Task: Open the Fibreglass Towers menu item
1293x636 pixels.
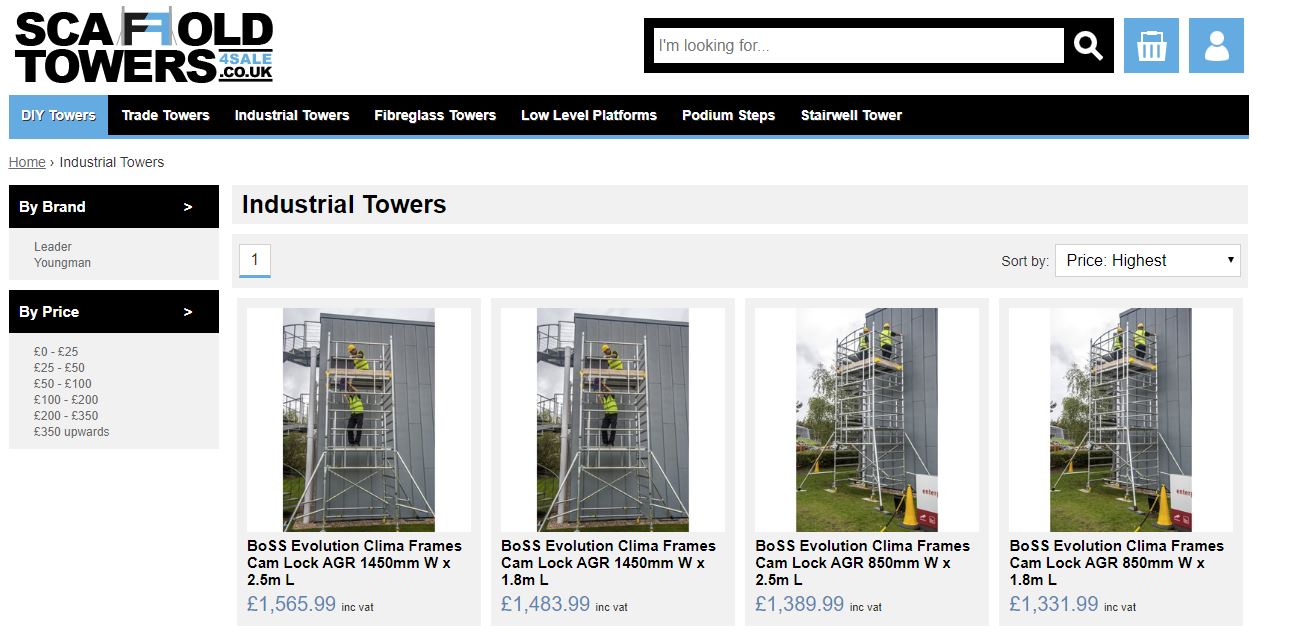Action: (435, 115)
